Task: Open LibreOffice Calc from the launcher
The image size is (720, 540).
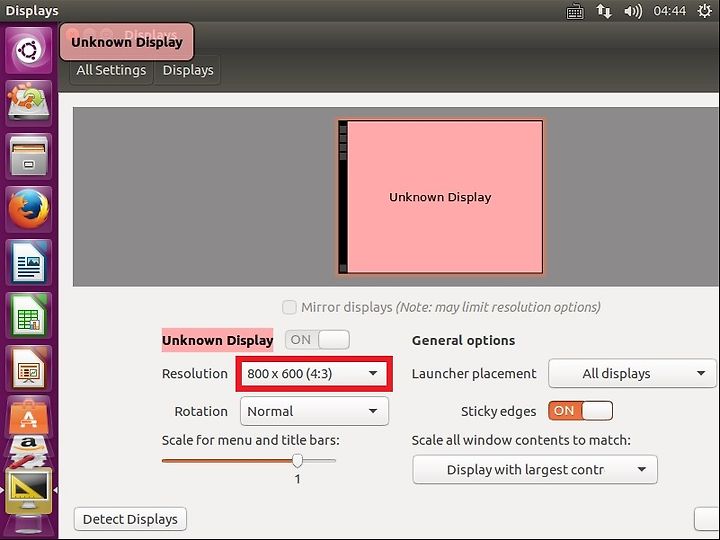Action: point(28,315)
